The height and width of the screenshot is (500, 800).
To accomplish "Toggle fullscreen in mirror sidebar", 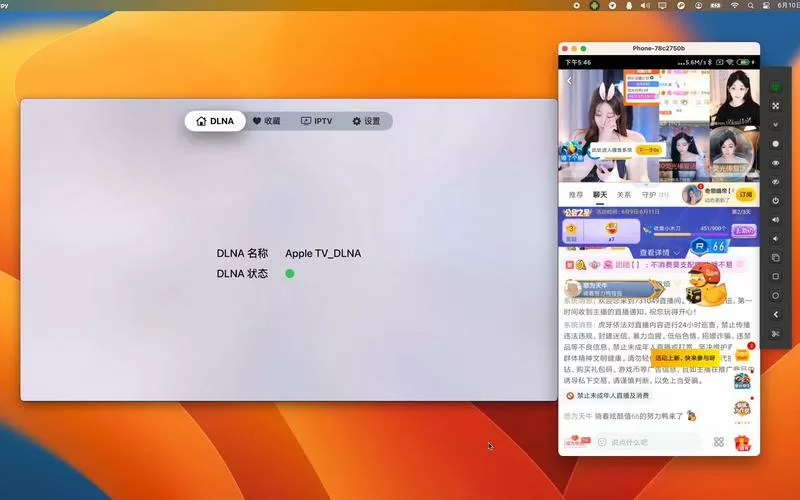I will [x=776, y=106].
